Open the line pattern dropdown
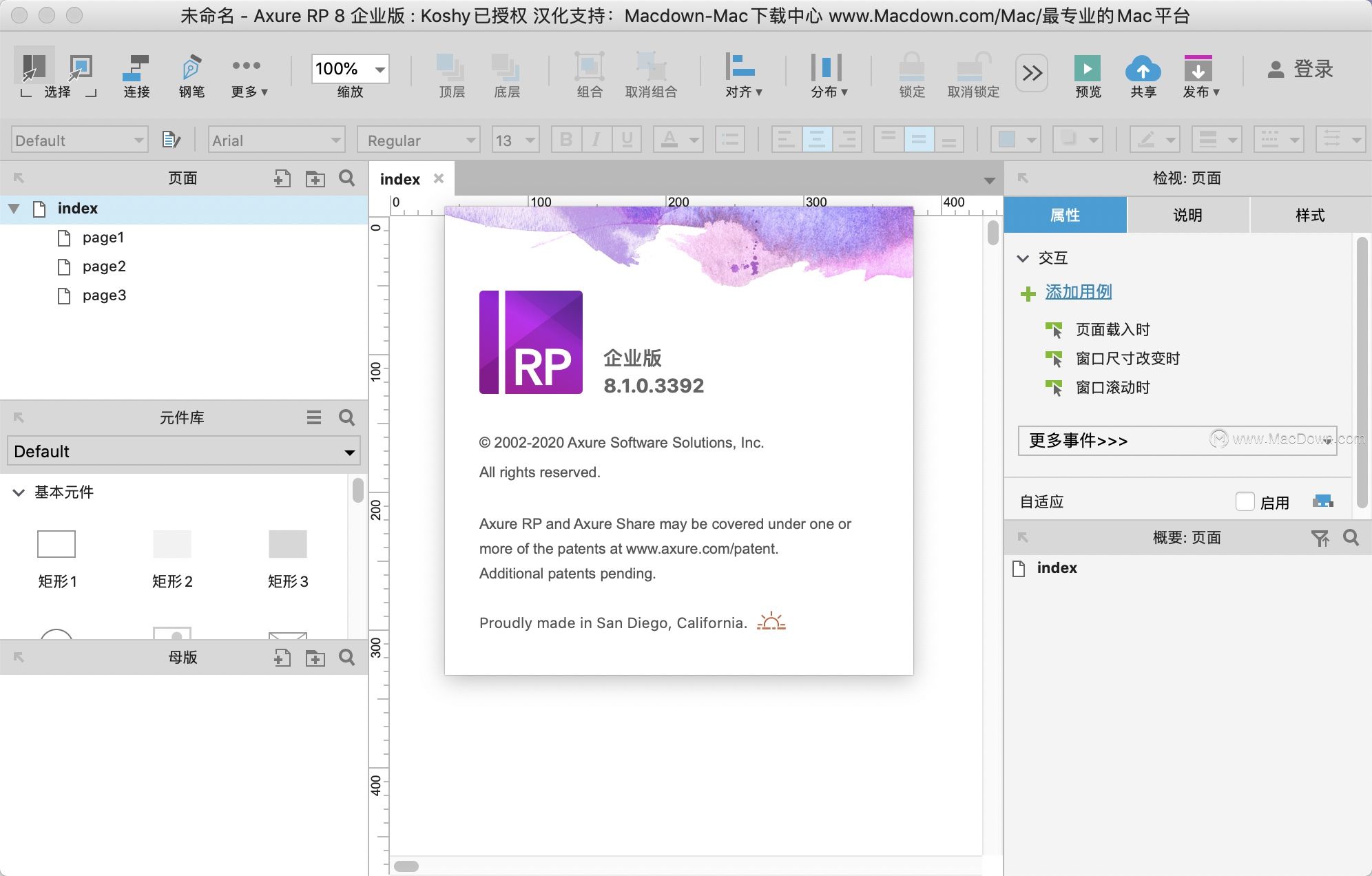This screenshot has height=876, width=1372. tap(1278, 140)
